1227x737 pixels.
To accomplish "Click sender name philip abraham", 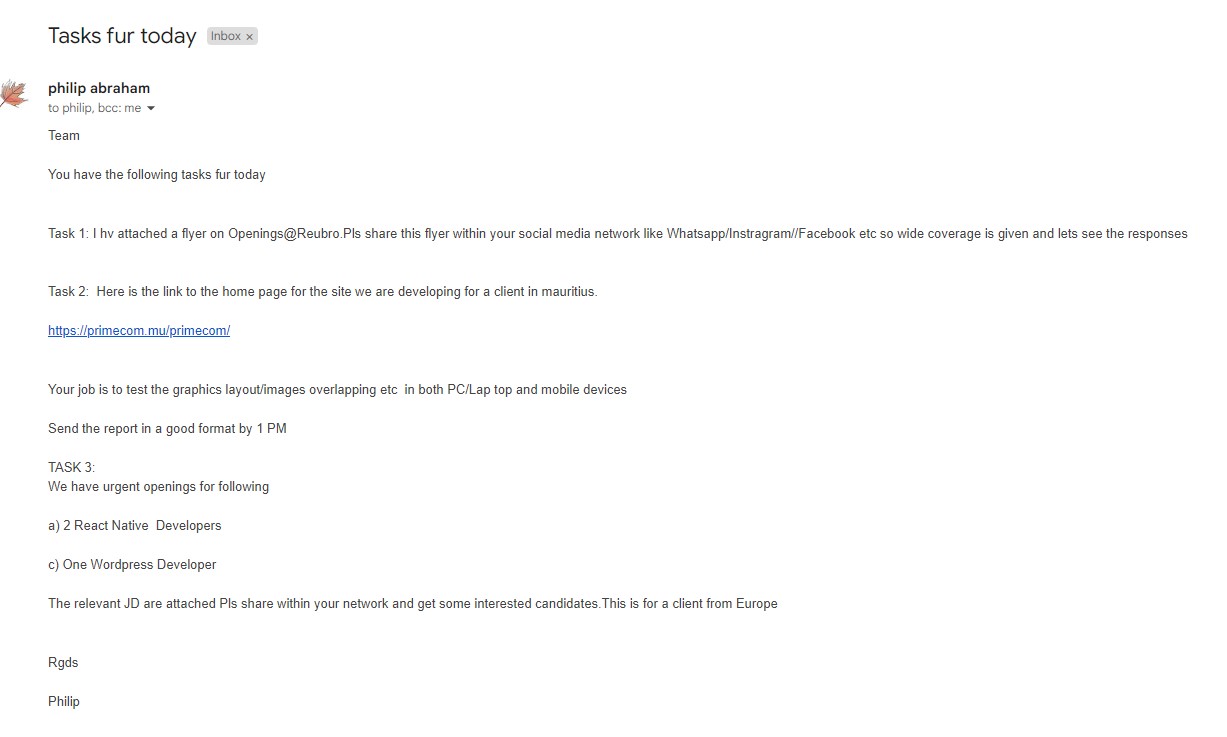I will coord(99,88).
